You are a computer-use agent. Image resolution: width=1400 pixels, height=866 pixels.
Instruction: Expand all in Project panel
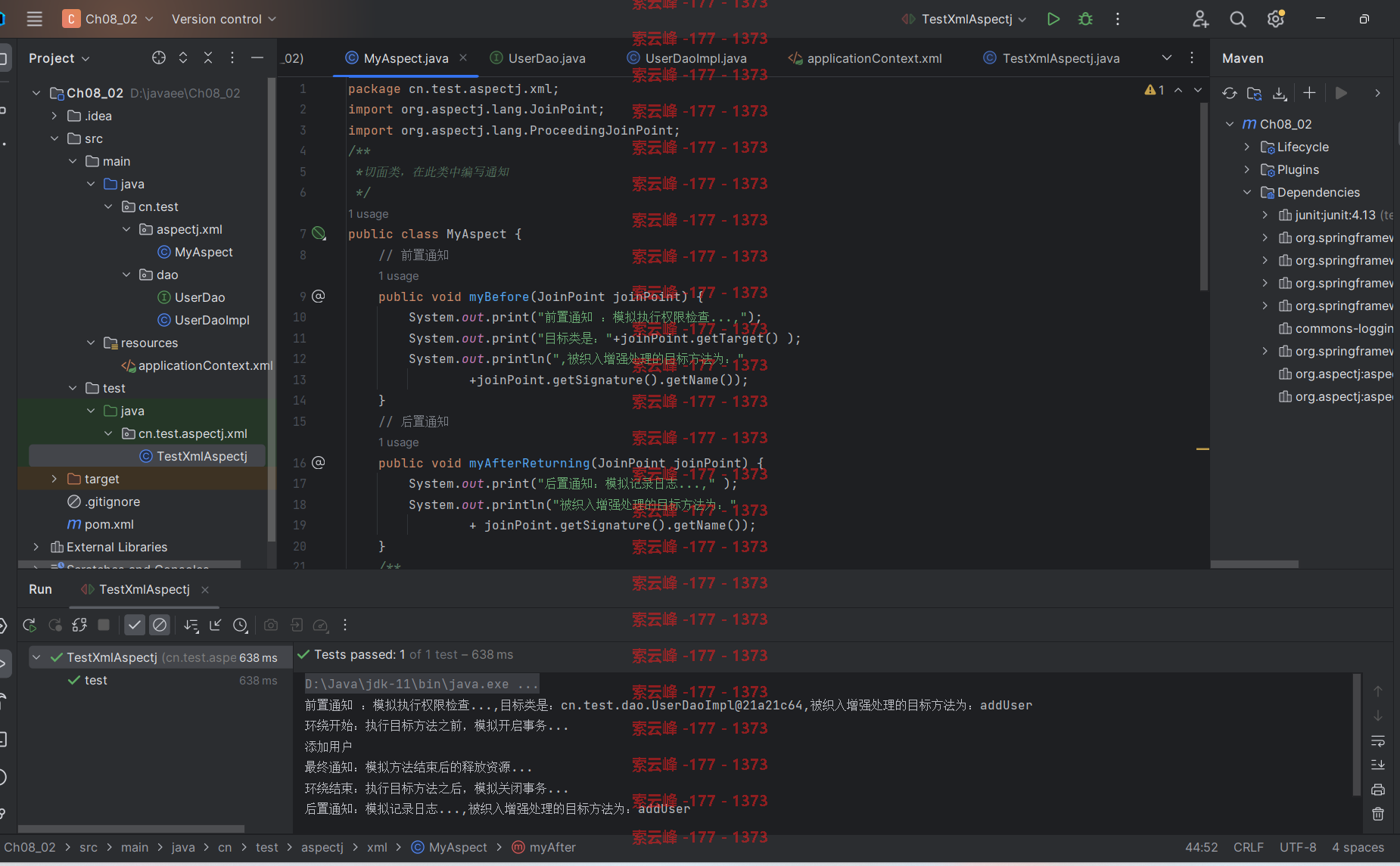pos(183,57)
